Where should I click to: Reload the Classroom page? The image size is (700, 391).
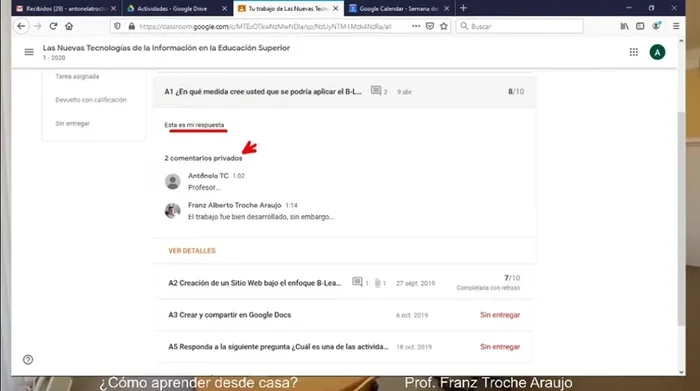[53, 26]
